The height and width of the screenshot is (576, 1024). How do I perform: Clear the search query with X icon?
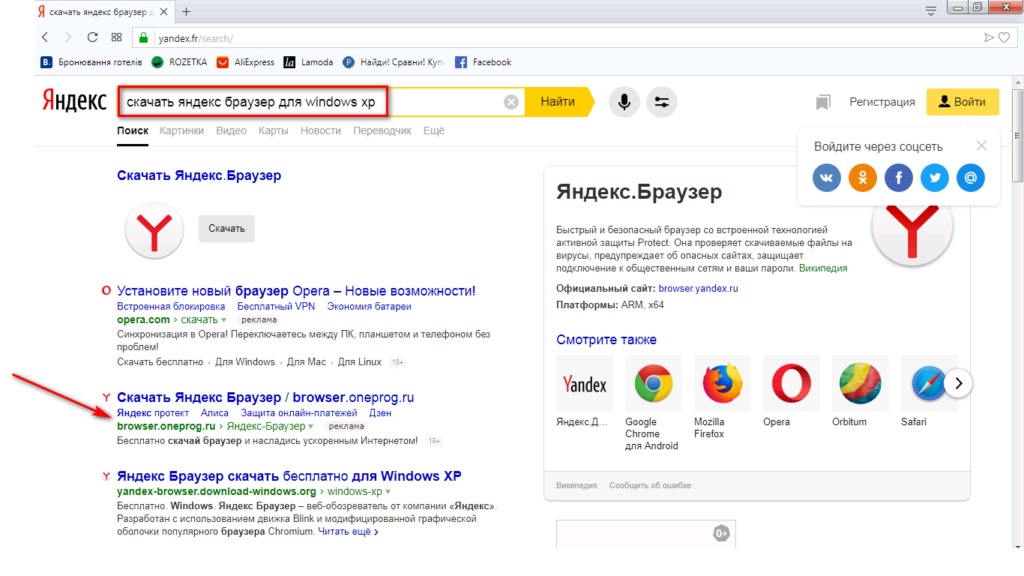click(511, 102)
